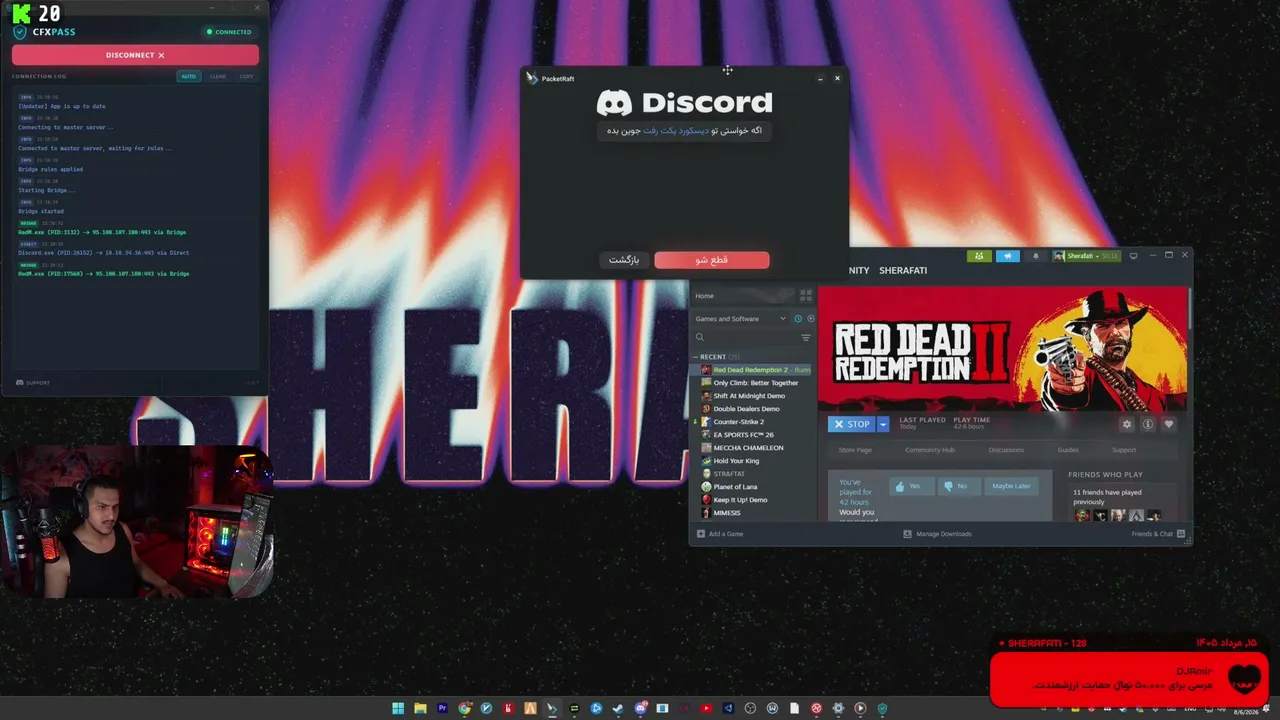Open Steam notifications bell

pos(1036,256)
